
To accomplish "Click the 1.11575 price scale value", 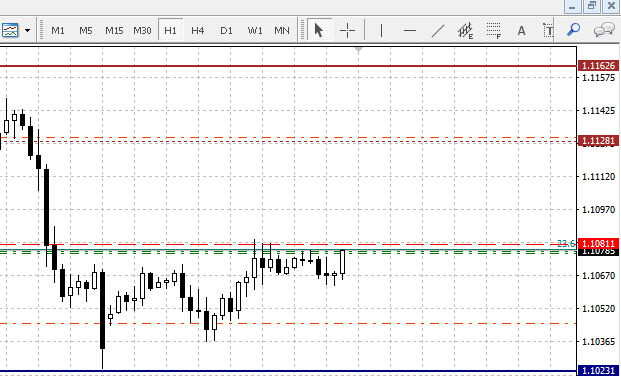I will (x=598, y=77).
